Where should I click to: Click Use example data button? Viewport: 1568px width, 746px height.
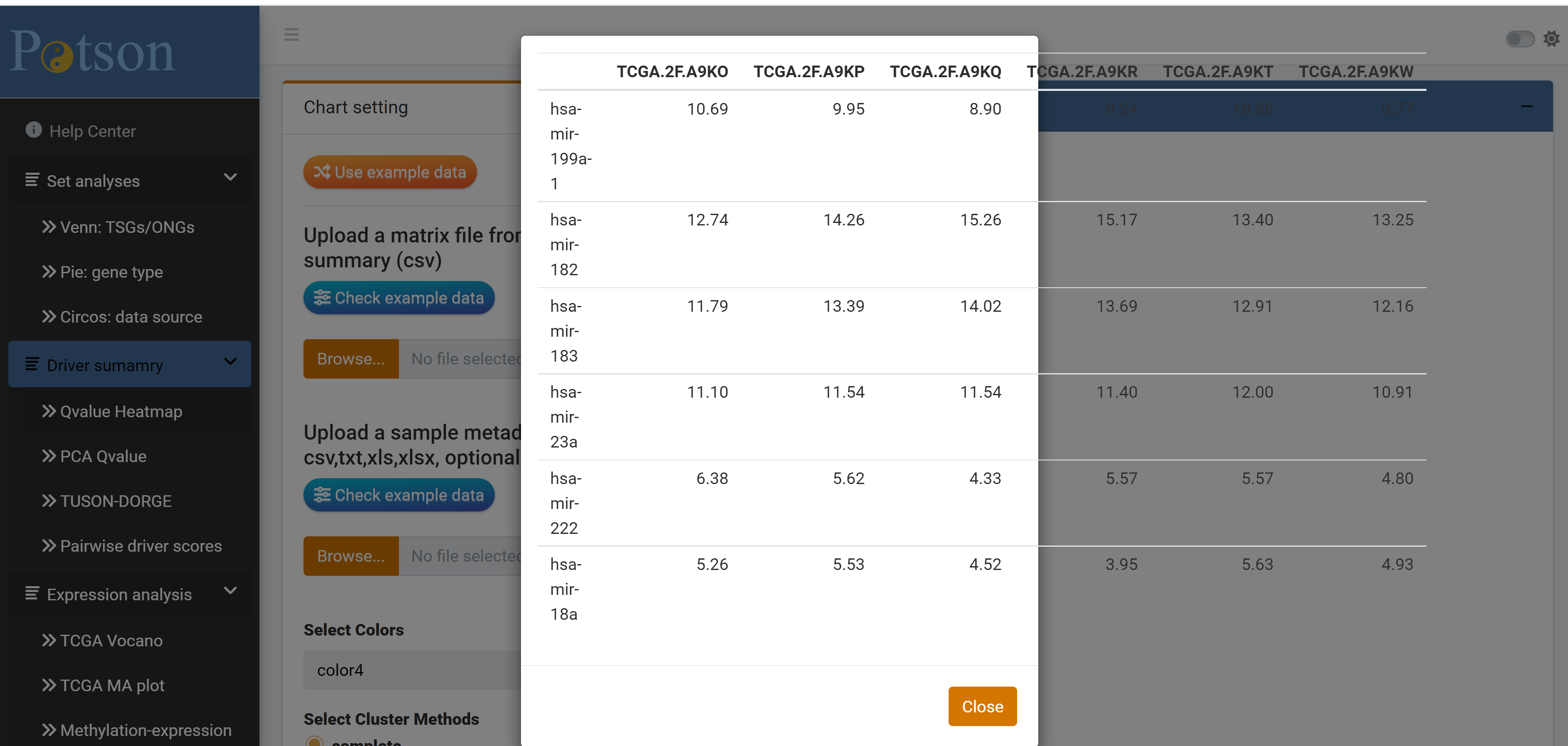(x=390, y=172)
